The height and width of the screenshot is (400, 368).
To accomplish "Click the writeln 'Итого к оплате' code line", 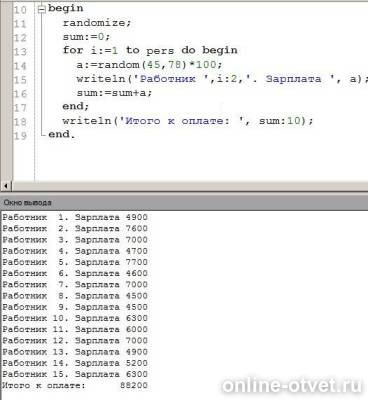I will tap(188, 121).
